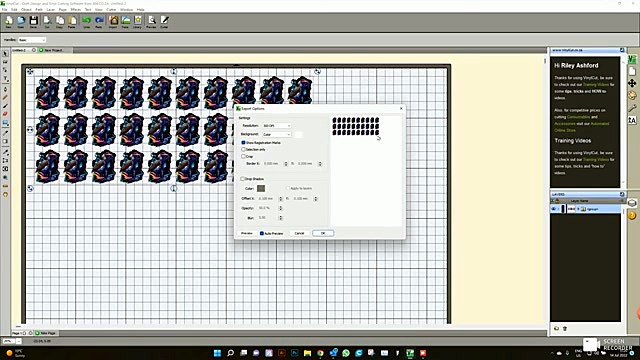Viewport: 640px width, 360px height.
Task: Open the Resolution dropdown
Action: 276,126
